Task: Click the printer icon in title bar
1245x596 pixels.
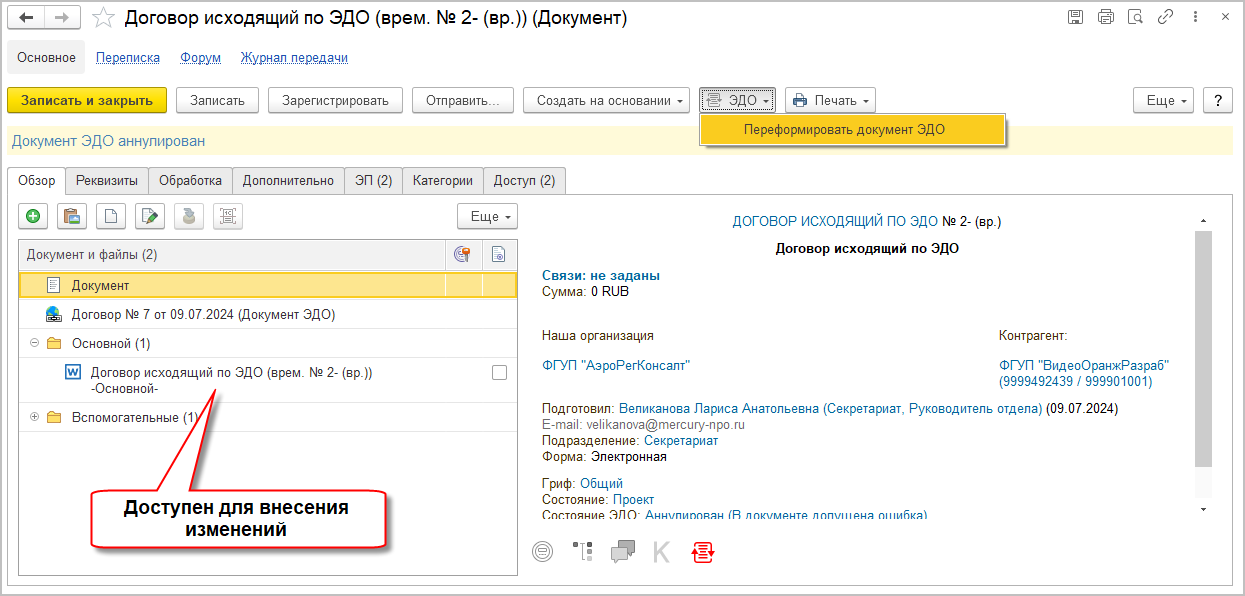Action: pos(1105,17)
